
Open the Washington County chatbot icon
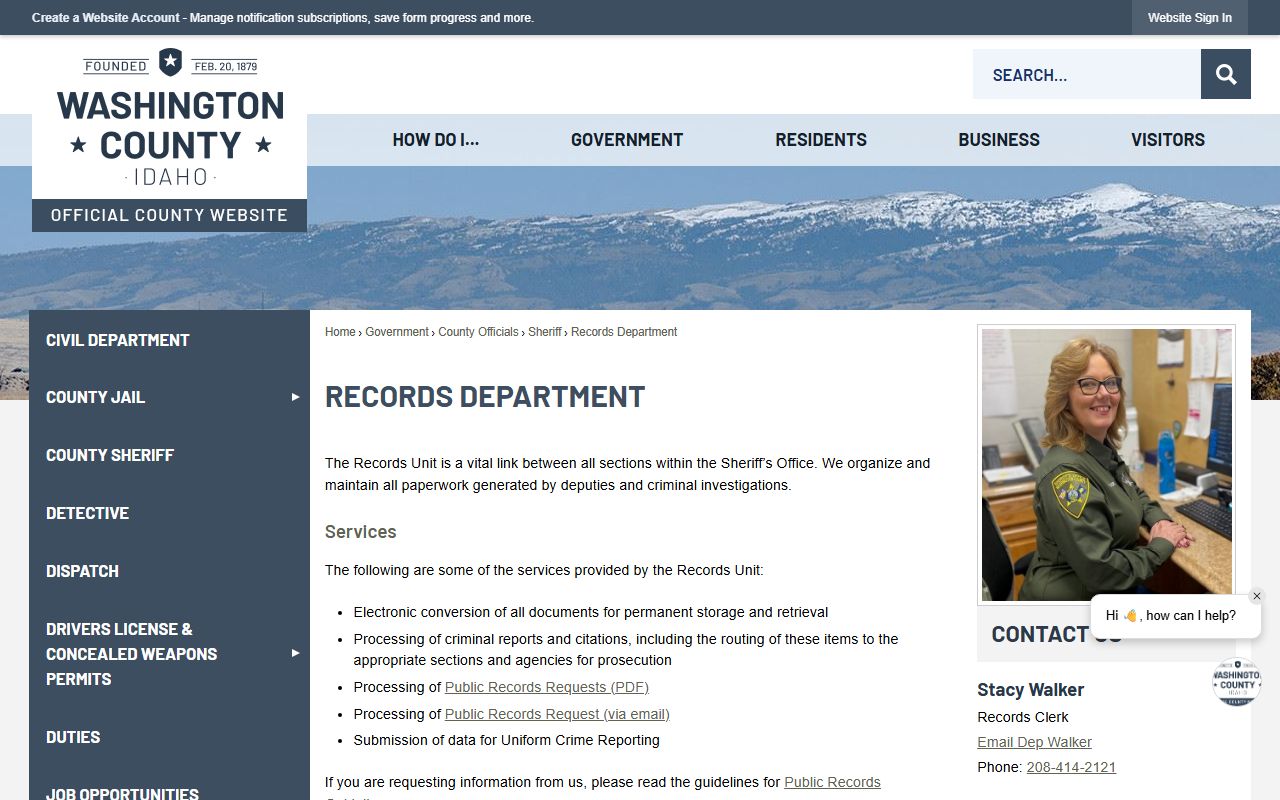pyautogui.click(x=1236, y=682)
